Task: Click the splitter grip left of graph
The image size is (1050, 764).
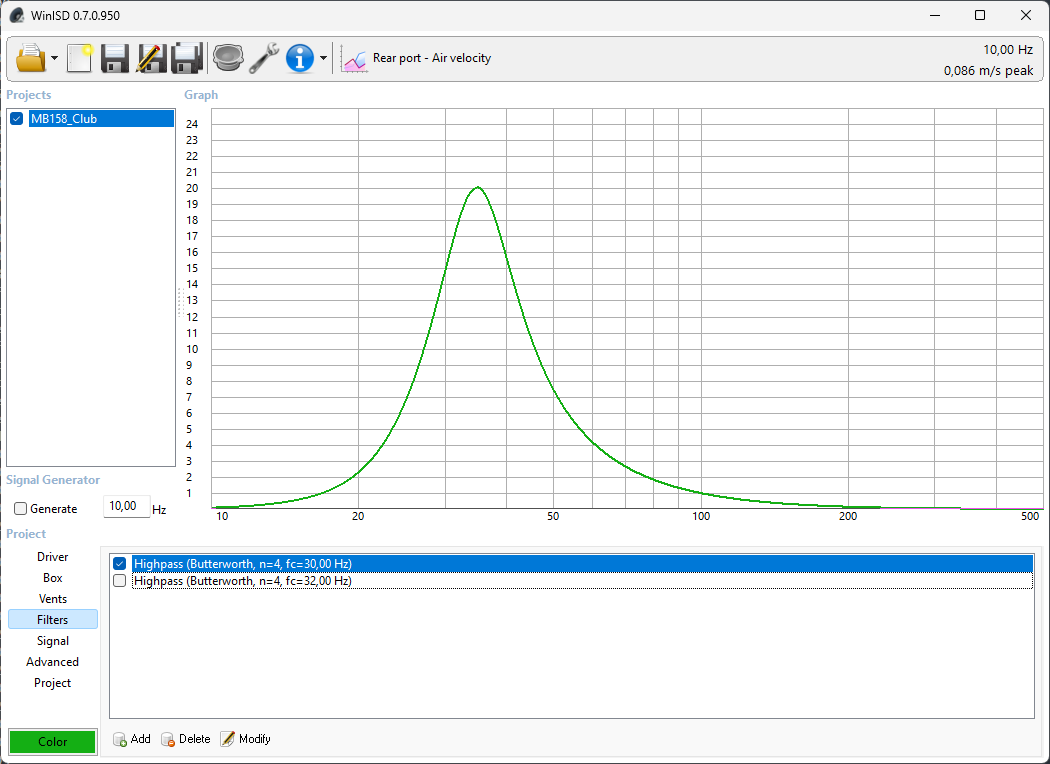Action: tap(180, 303)
